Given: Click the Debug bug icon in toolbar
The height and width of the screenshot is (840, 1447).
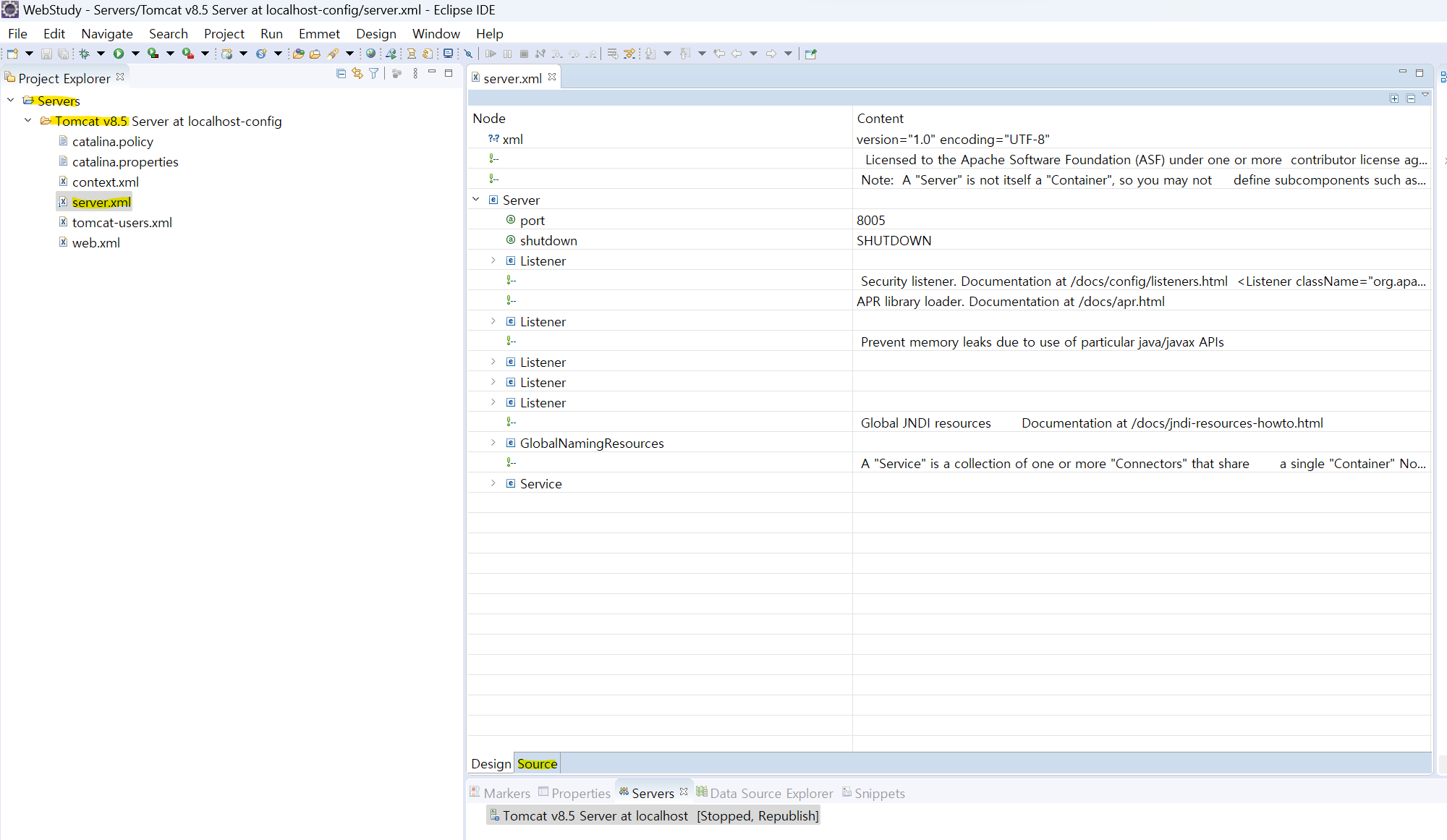Looking at the screenshot, I should pyautogui.click(x=84, y=54).
